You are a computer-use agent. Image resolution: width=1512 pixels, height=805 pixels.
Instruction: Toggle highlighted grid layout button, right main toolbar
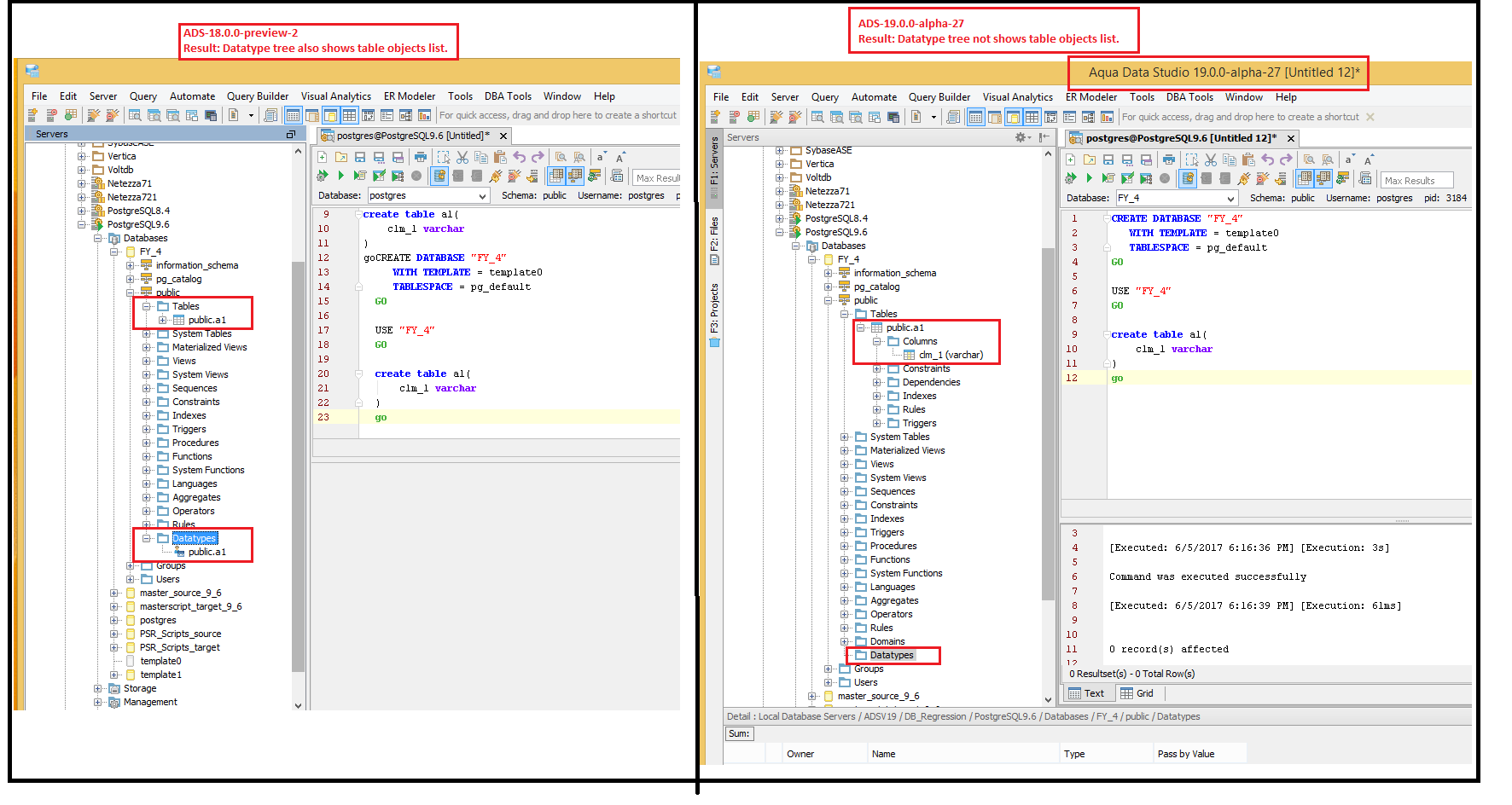tap(1032, 117)
